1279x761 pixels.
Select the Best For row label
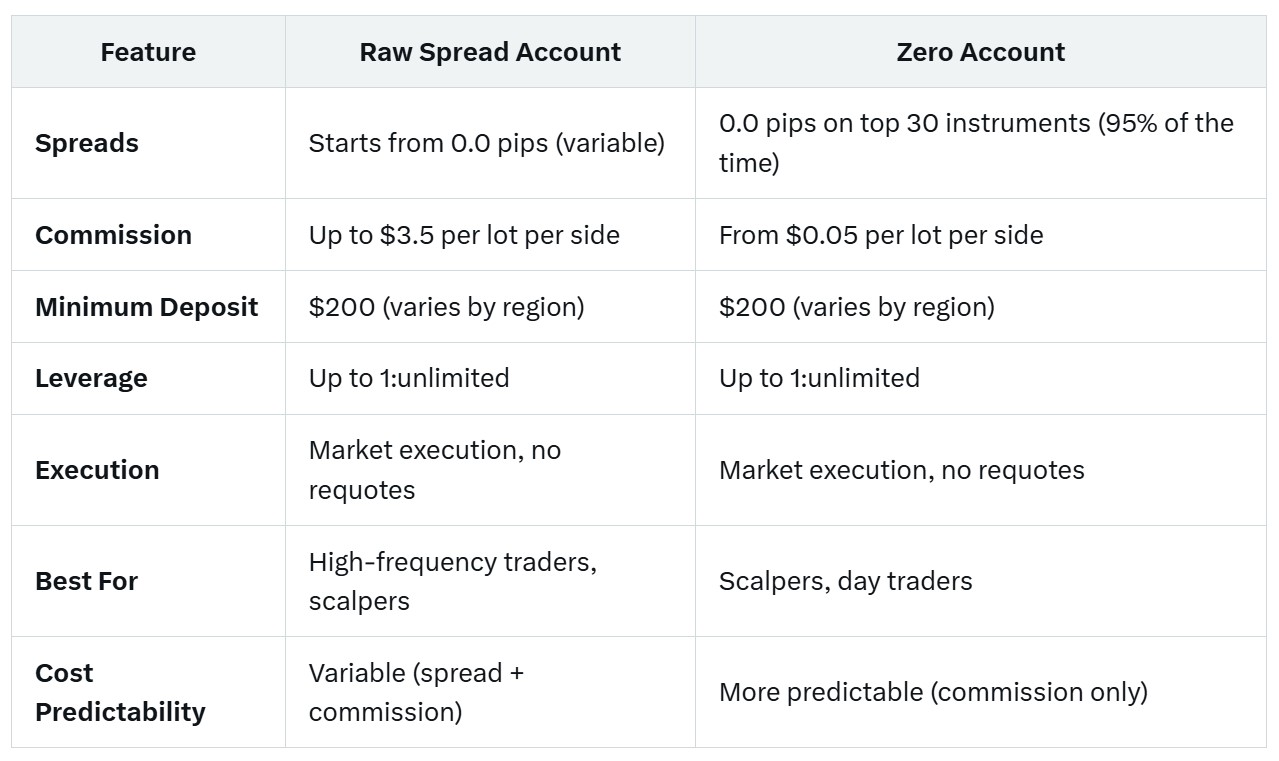86,581
